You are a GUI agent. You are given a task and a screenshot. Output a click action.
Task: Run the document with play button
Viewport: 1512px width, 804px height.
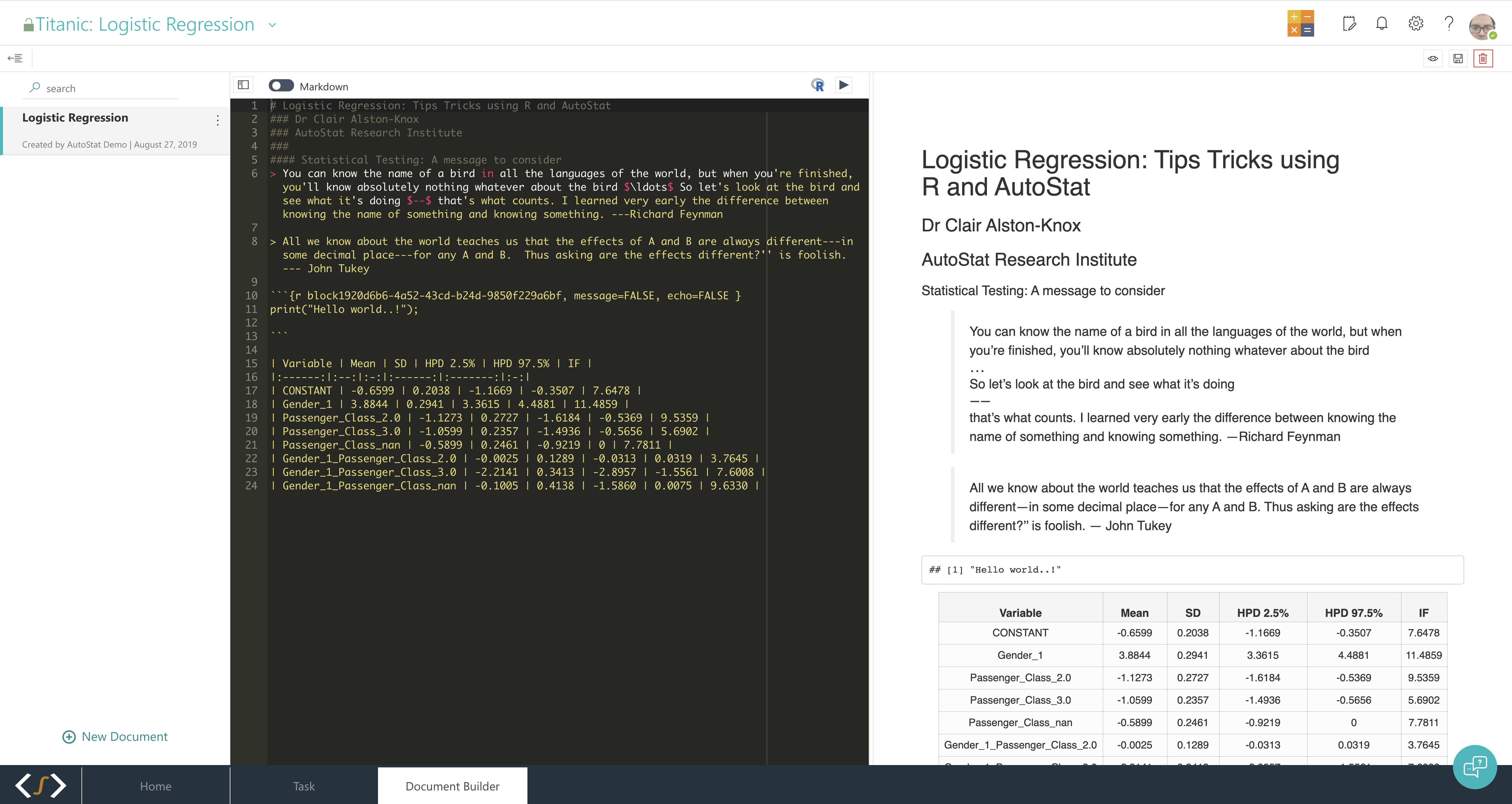click(843, 86)
